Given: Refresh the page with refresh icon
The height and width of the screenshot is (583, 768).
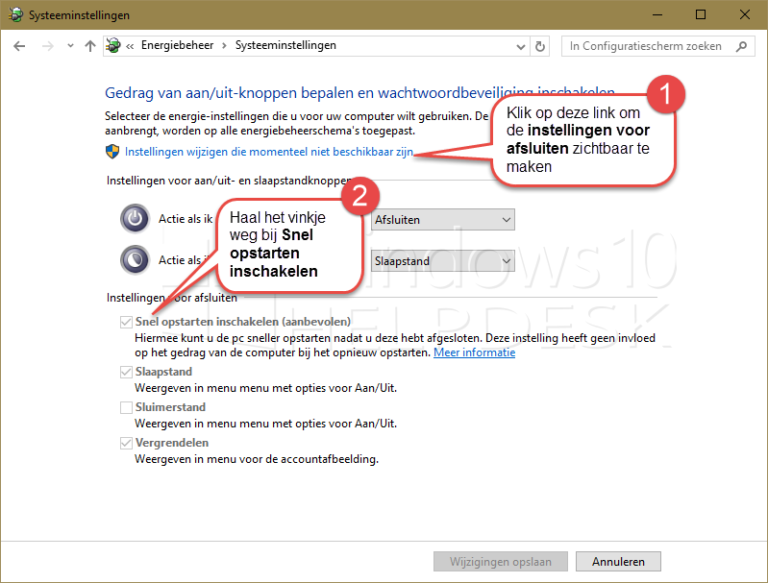Looking at the screenshot, I should click(540, 47).
